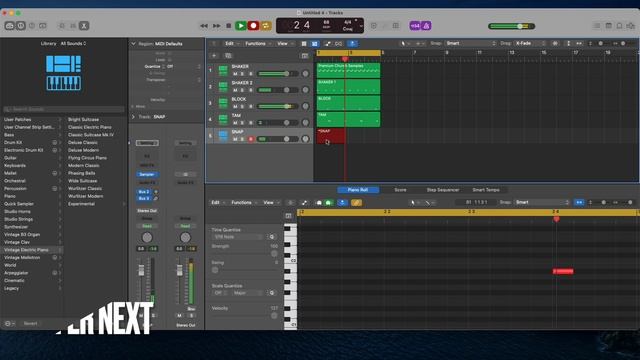Screen dimensions: 640x360
Task: Open the Inspector panel button
Action: pyautogui.click(x=21, y=26)
